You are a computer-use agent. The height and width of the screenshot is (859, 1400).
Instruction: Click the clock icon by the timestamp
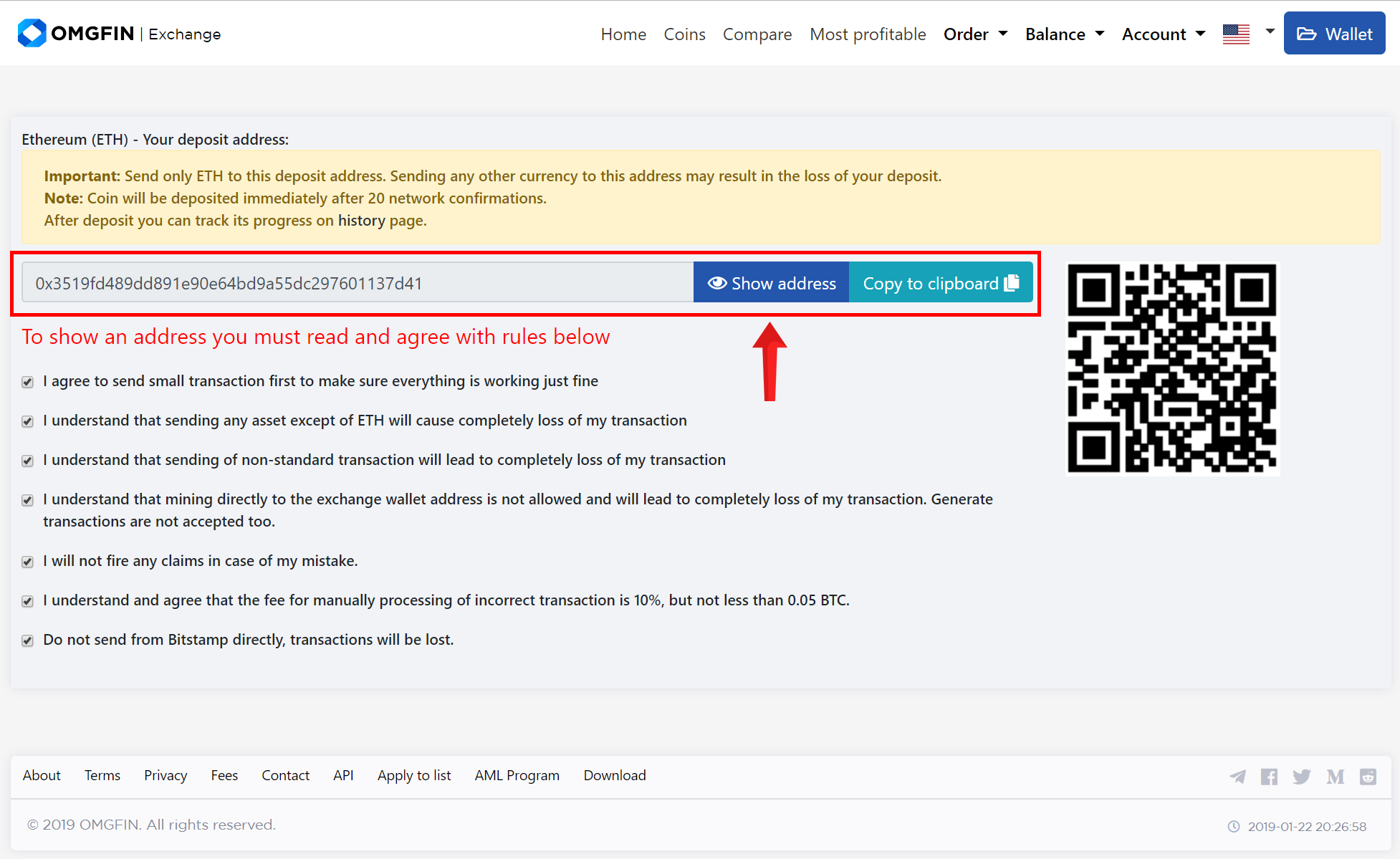pyautogui.click(x=1234, y=826)
